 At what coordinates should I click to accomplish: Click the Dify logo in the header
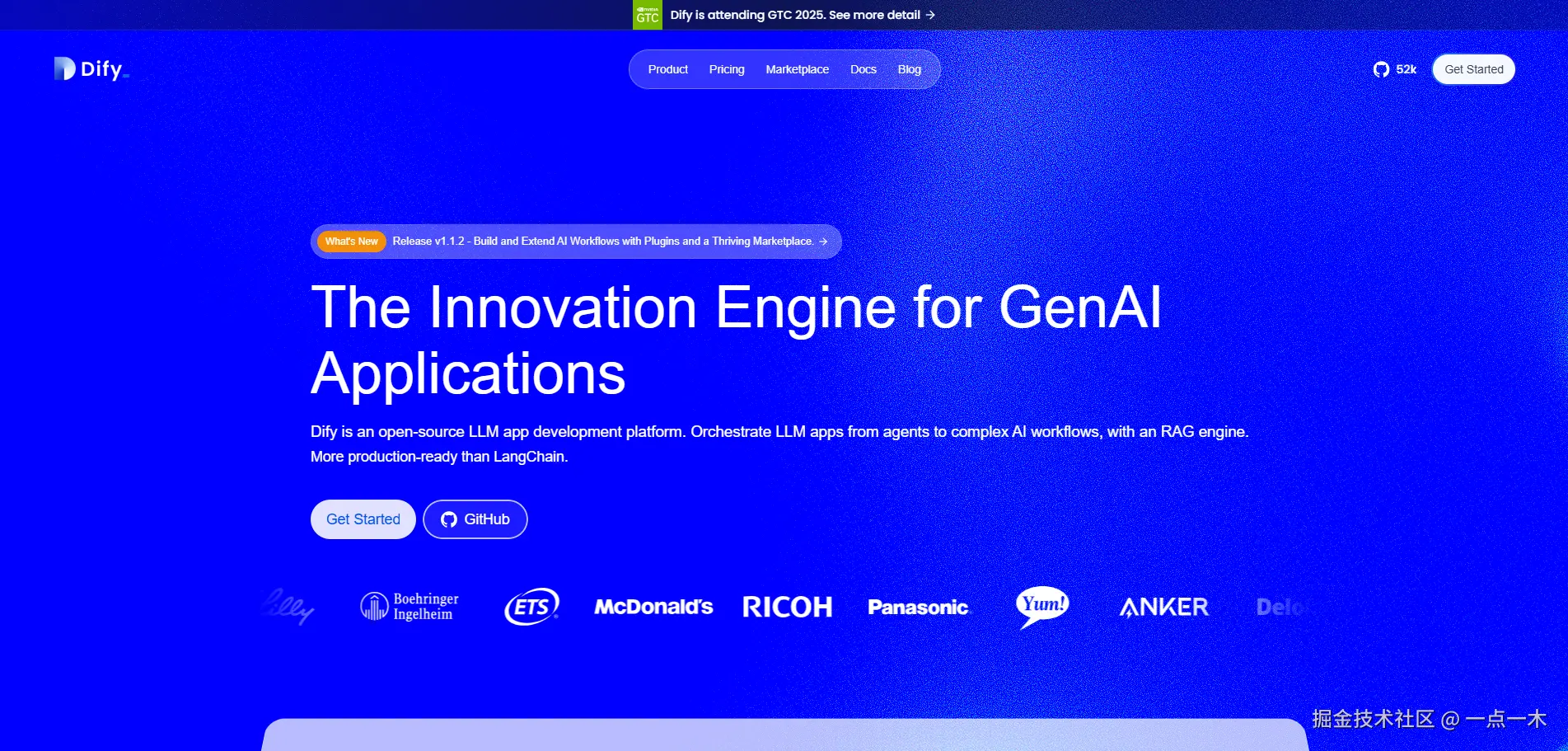click(91, 69)
